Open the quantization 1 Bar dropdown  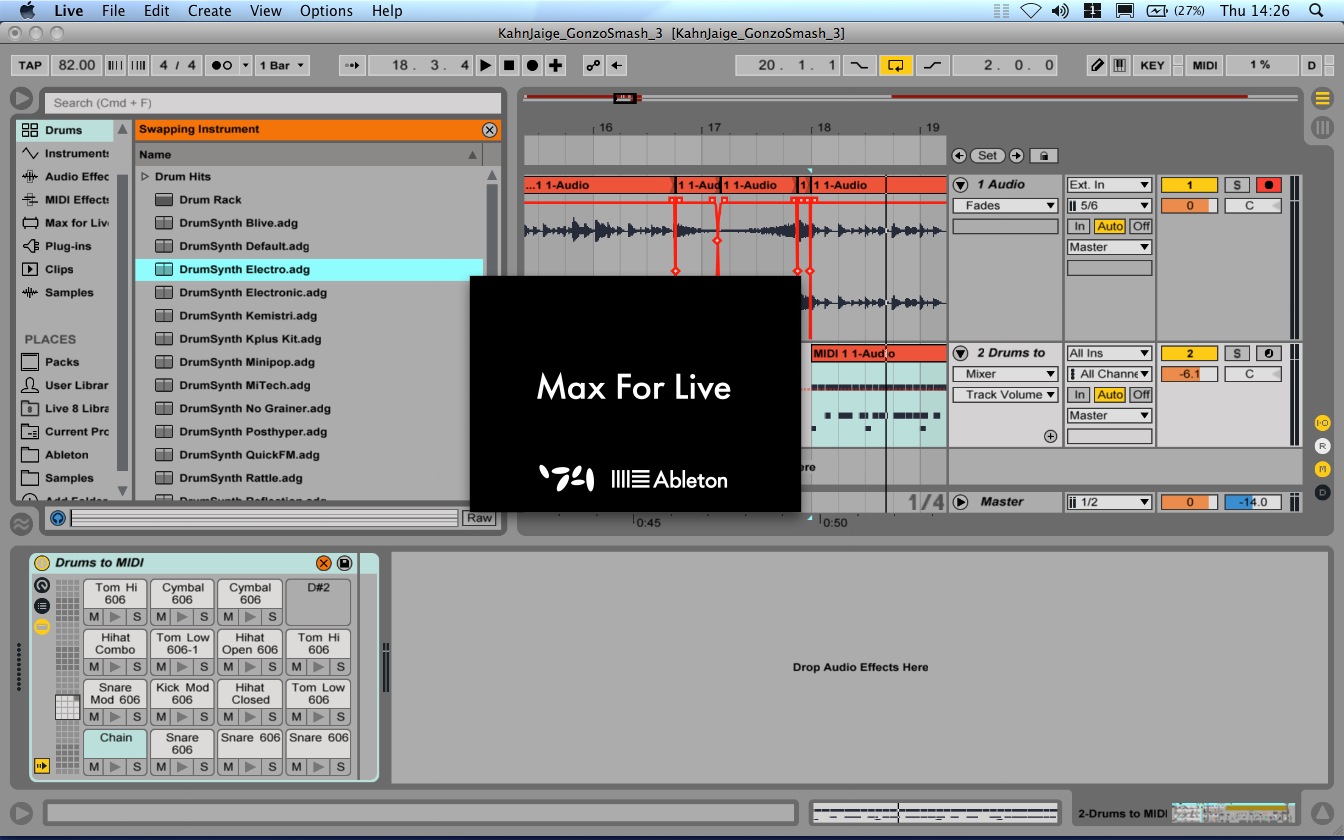[282, 65]
